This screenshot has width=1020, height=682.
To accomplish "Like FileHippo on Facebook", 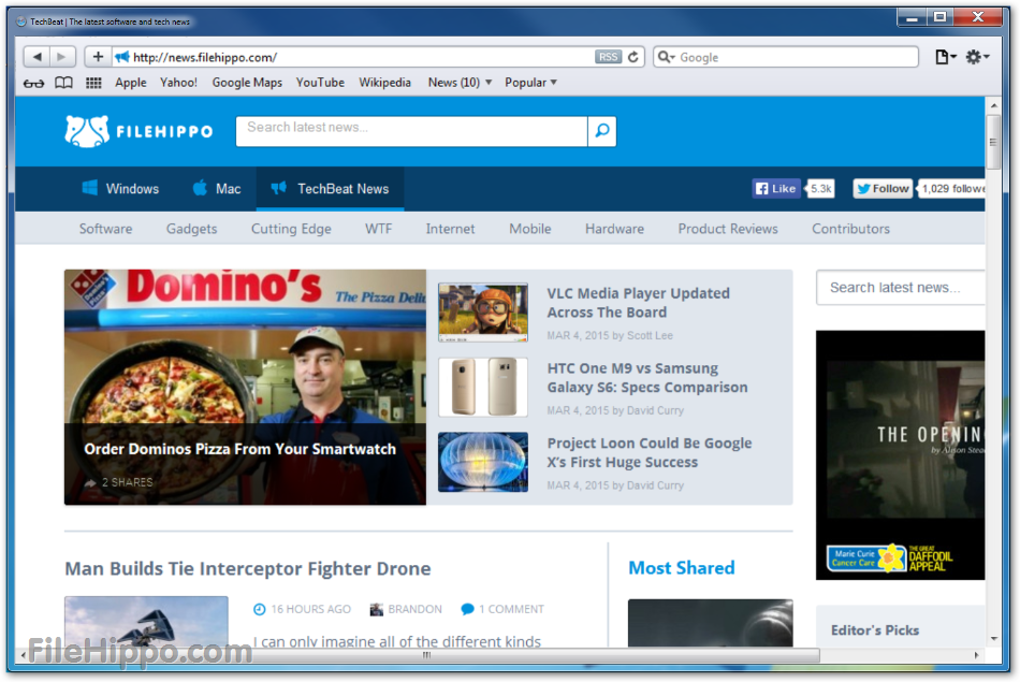I will click(x=776, y=189).
